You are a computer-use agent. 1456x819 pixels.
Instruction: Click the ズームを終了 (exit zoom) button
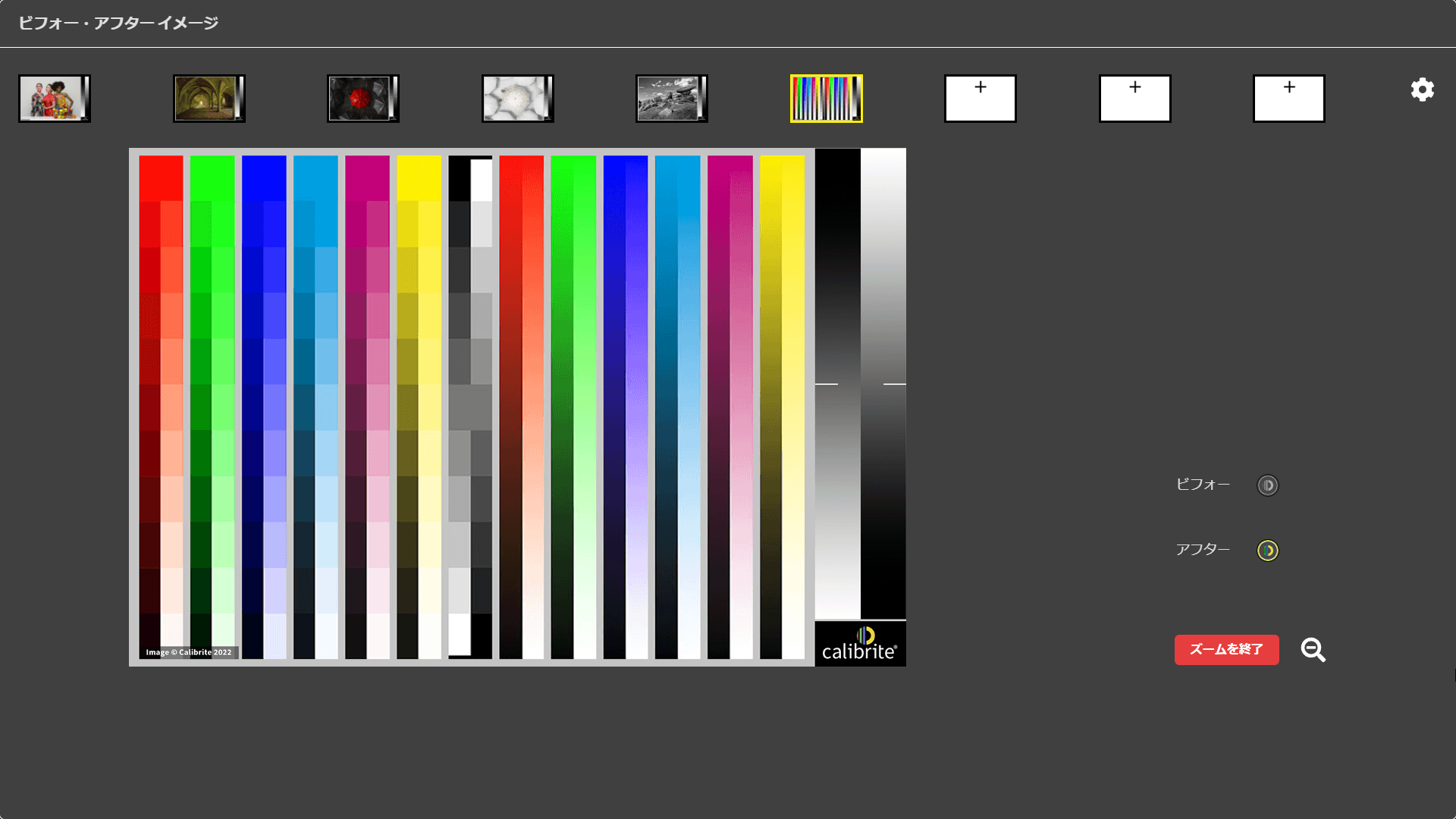tap(1226, 650)
